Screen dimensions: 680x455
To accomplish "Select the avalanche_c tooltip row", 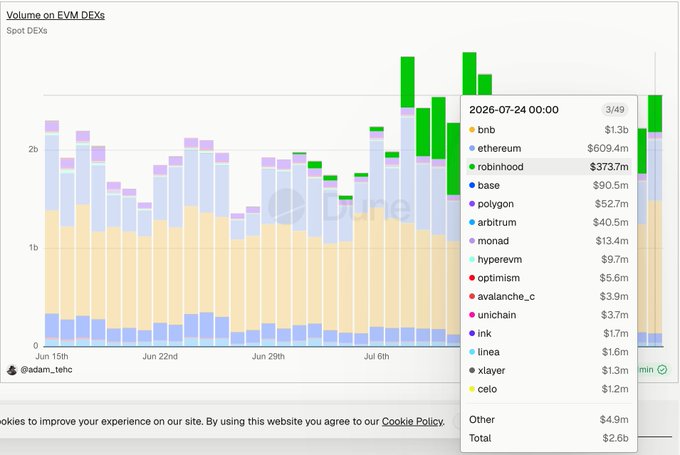I will coord(549,296).
